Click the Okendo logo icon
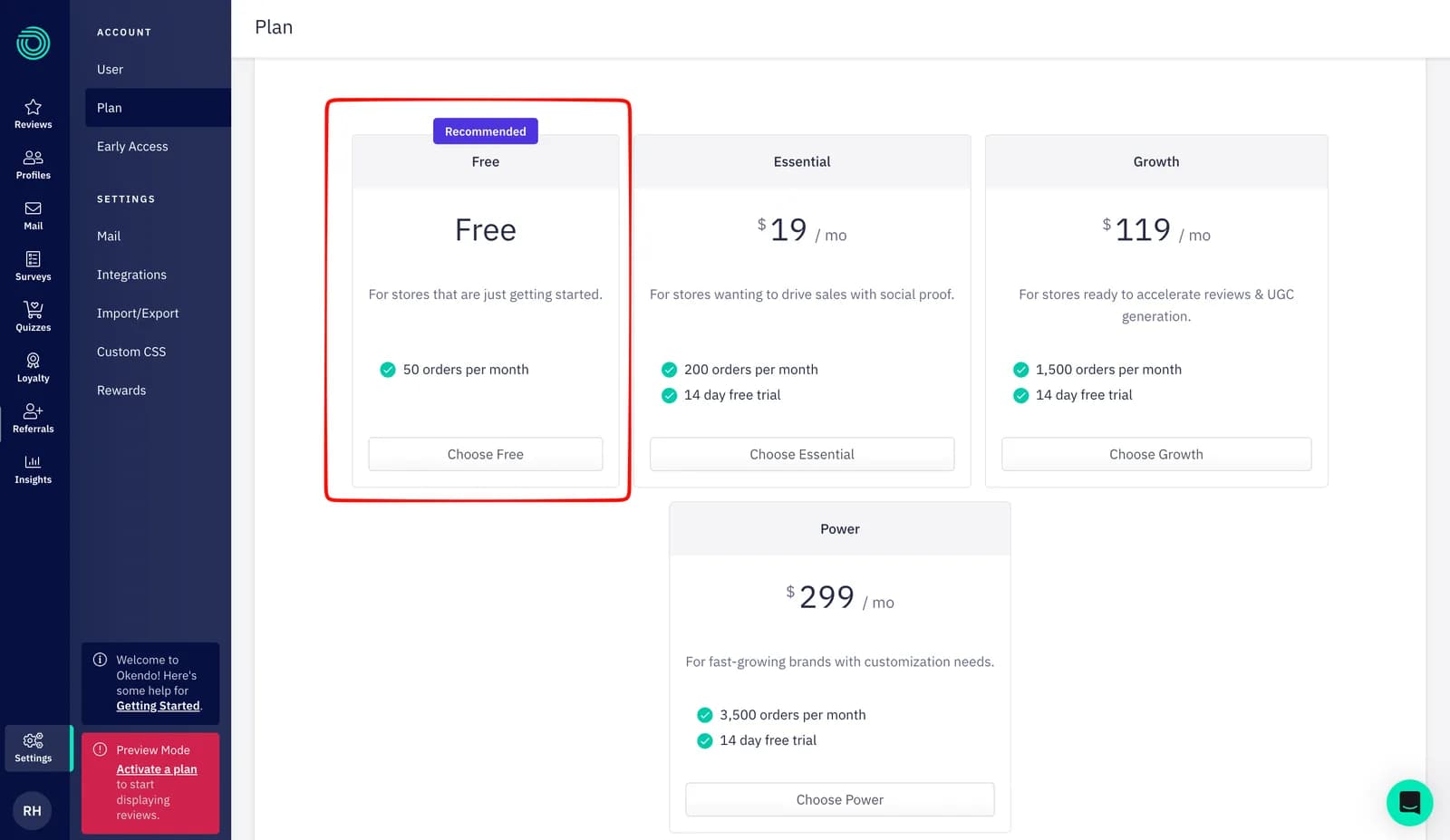Screen dimensions: 1450x840 pos(33,43)
